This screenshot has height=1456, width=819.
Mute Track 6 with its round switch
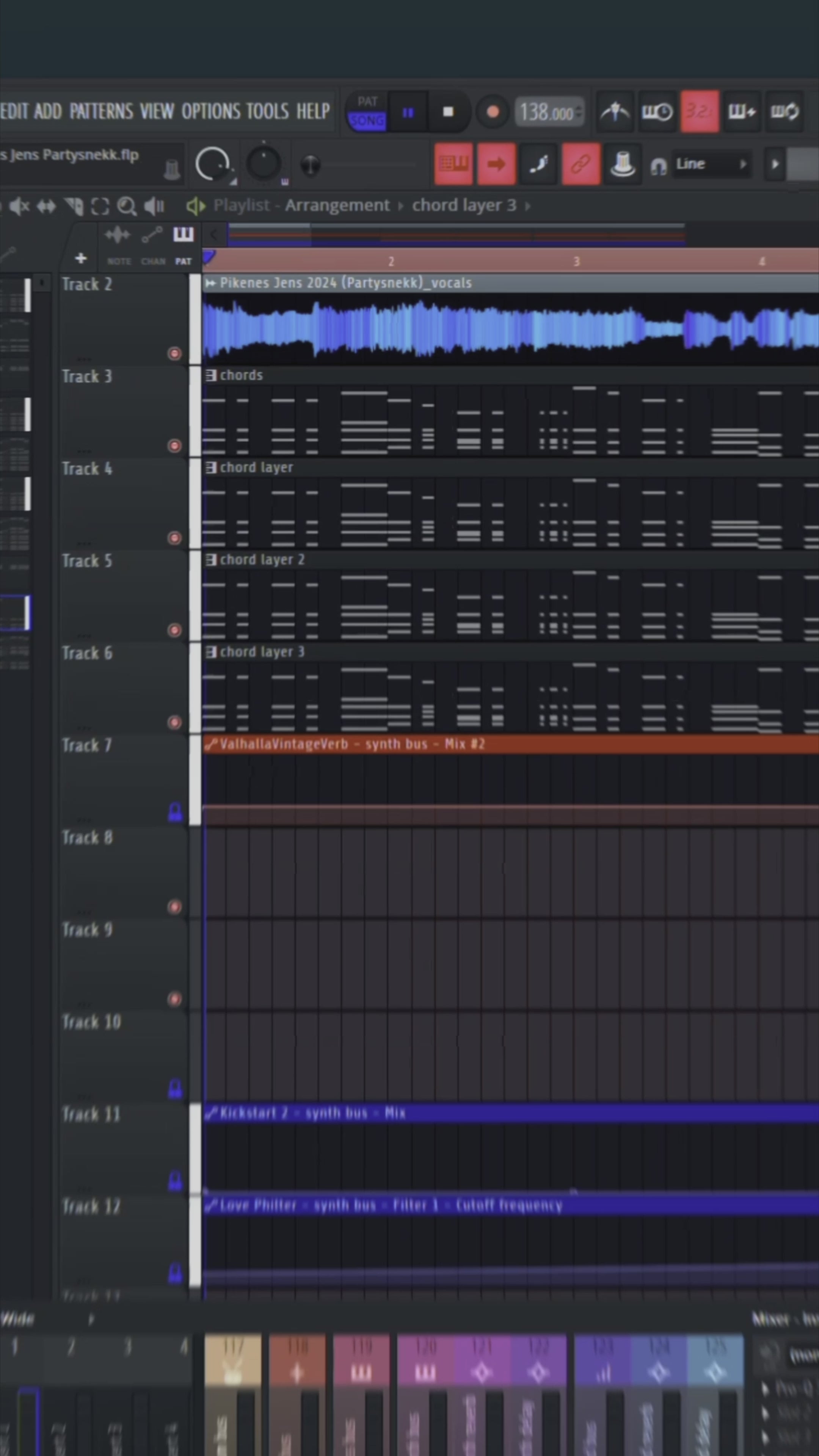point(175,722)
